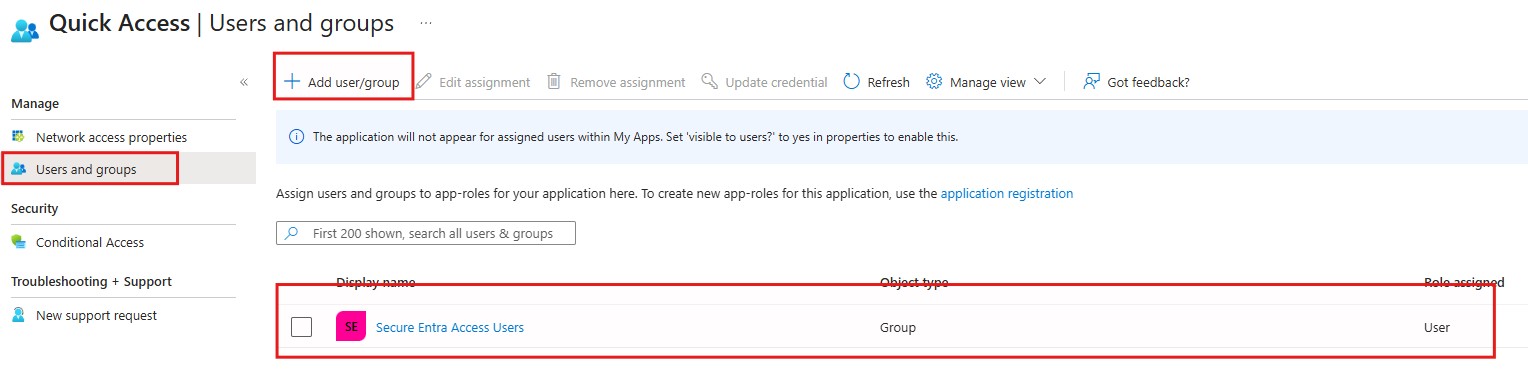
Task: Click the User role assigned cell
Action: pos(1437,327)
